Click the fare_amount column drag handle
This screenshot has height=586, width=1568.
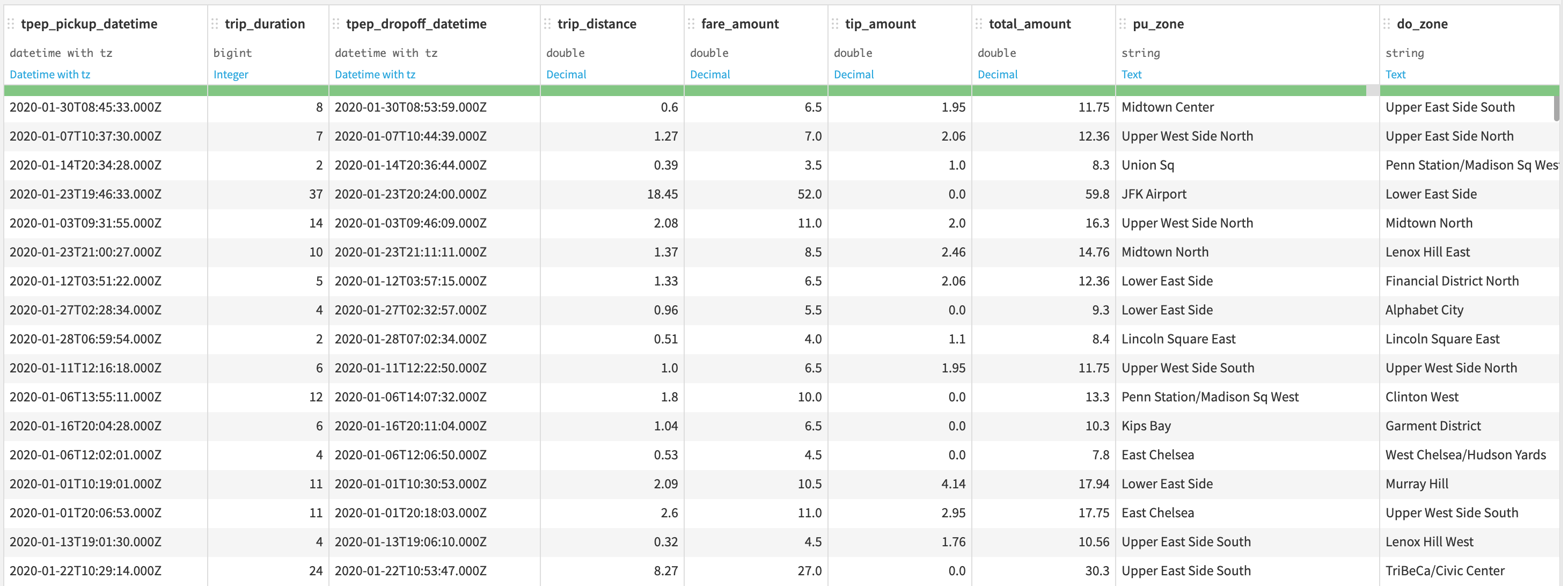691,24
